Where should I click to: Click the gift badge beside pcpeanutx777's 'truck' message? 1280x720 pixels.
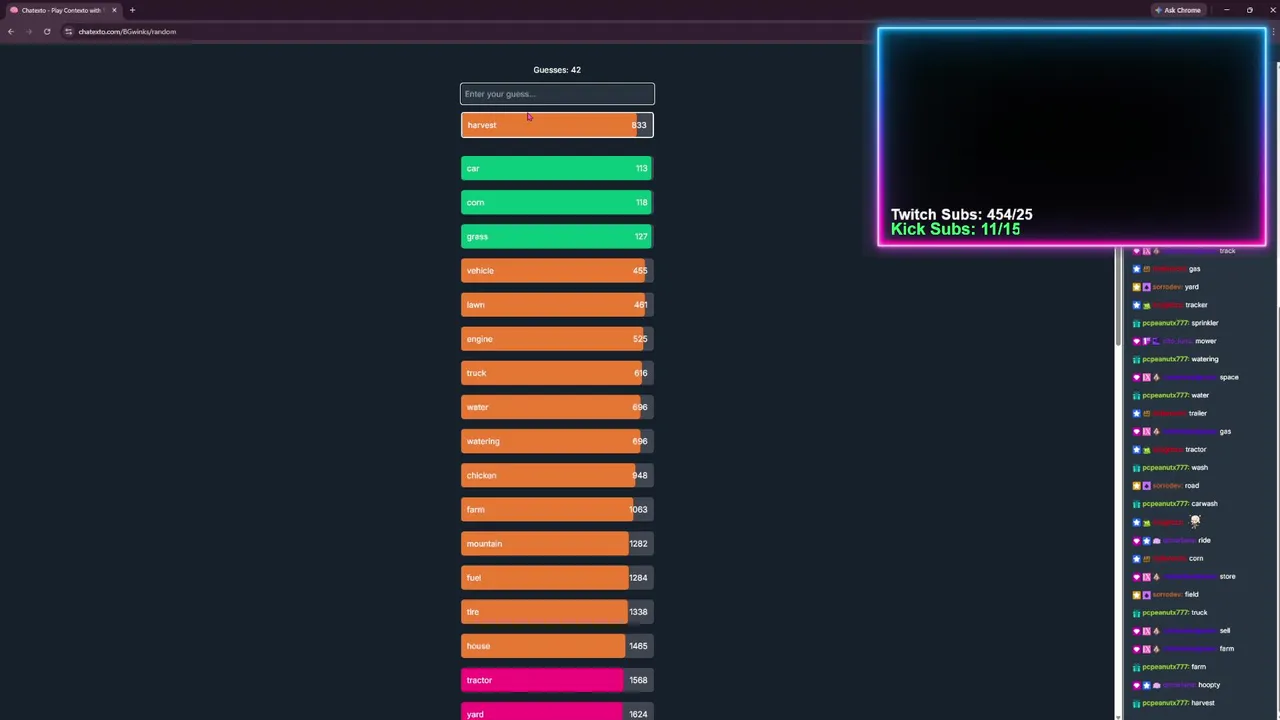point(1136,612)
